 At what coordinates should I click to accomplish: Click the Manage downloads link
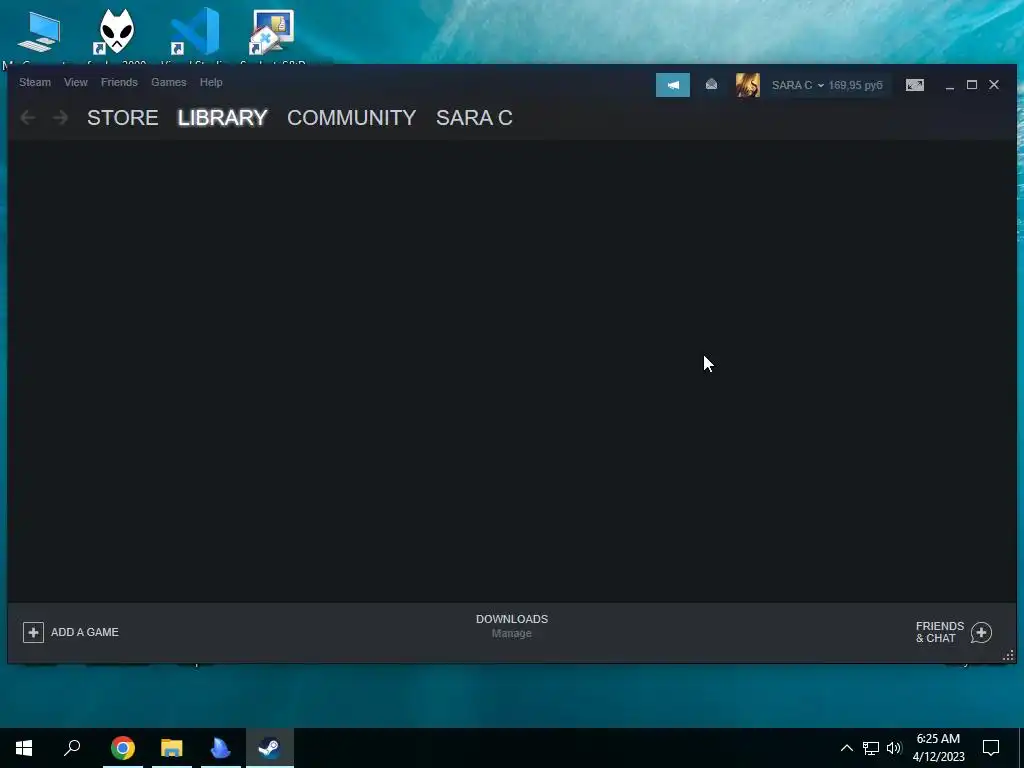click(512, 633)
